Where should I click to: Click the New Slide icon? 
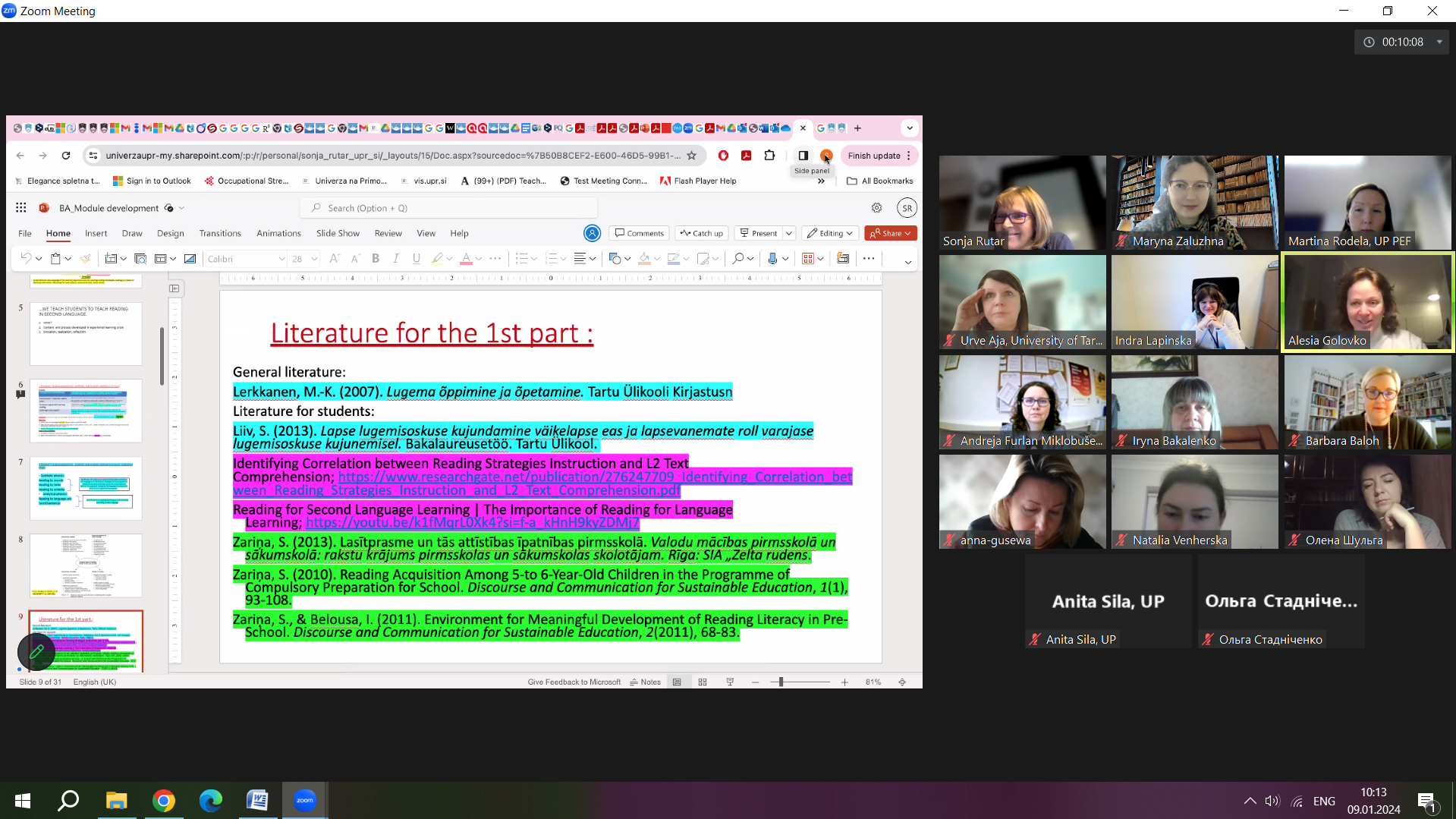(x=111, y=259)
